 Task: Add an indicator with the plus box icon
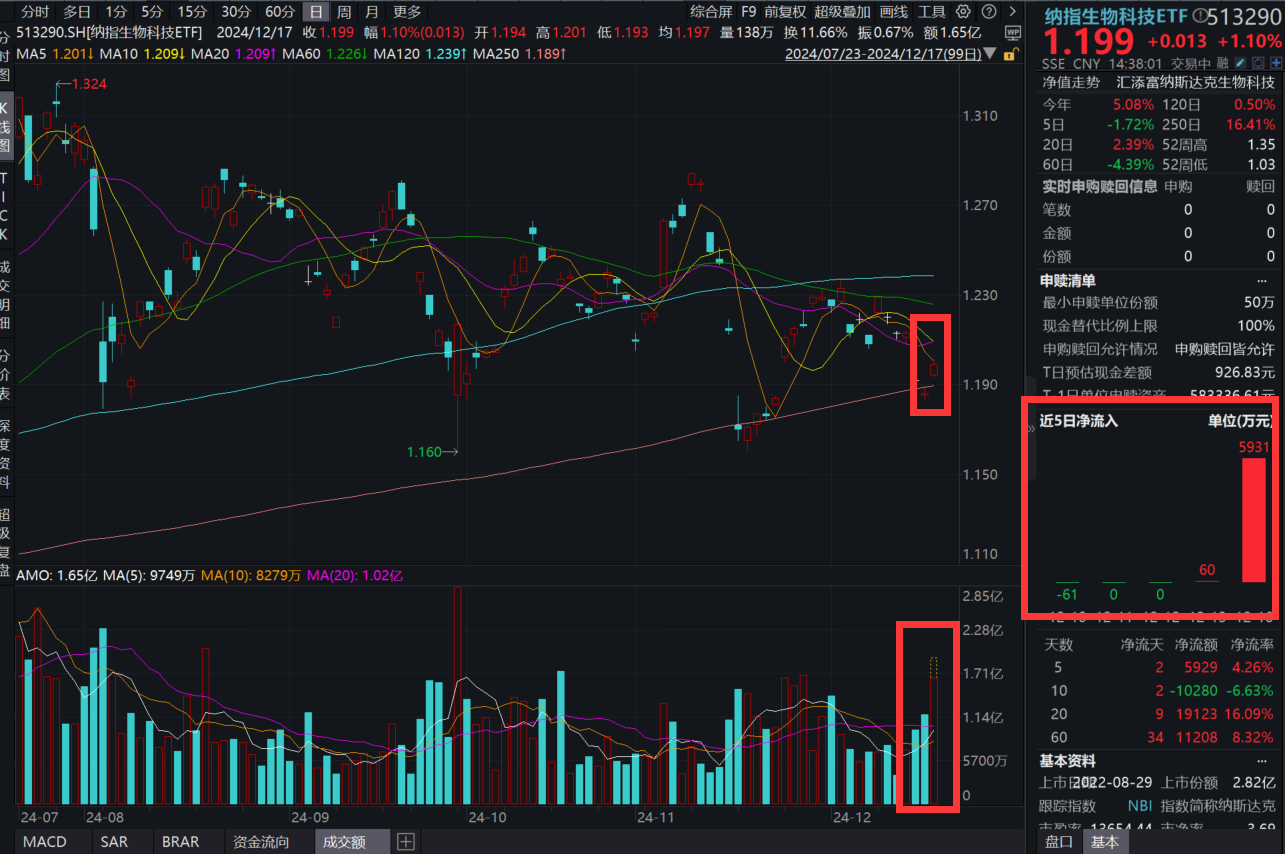(x=406, y=842)
